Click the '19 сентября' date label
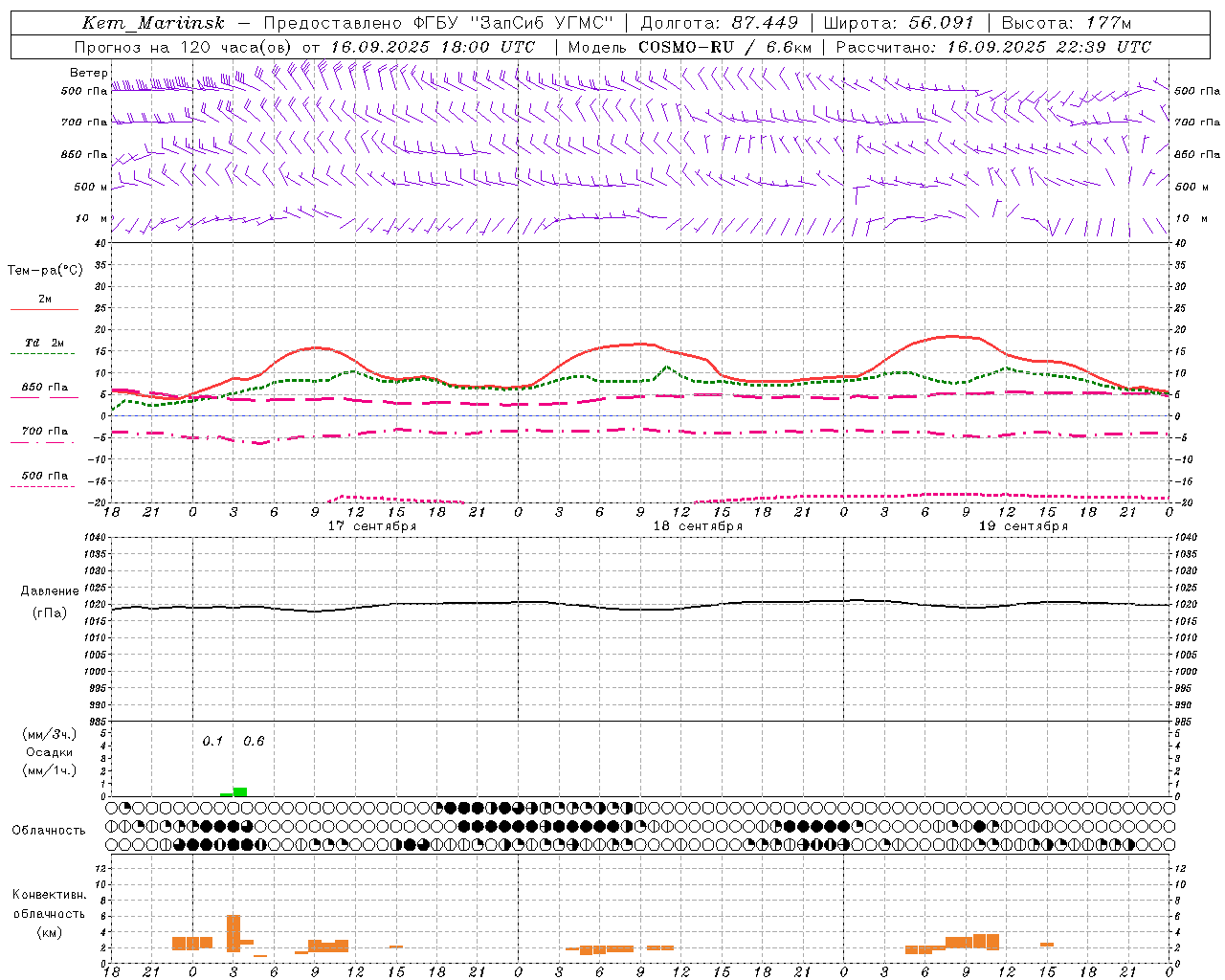The width and height of the screenshot is (1225, 980). [1023, 526]
